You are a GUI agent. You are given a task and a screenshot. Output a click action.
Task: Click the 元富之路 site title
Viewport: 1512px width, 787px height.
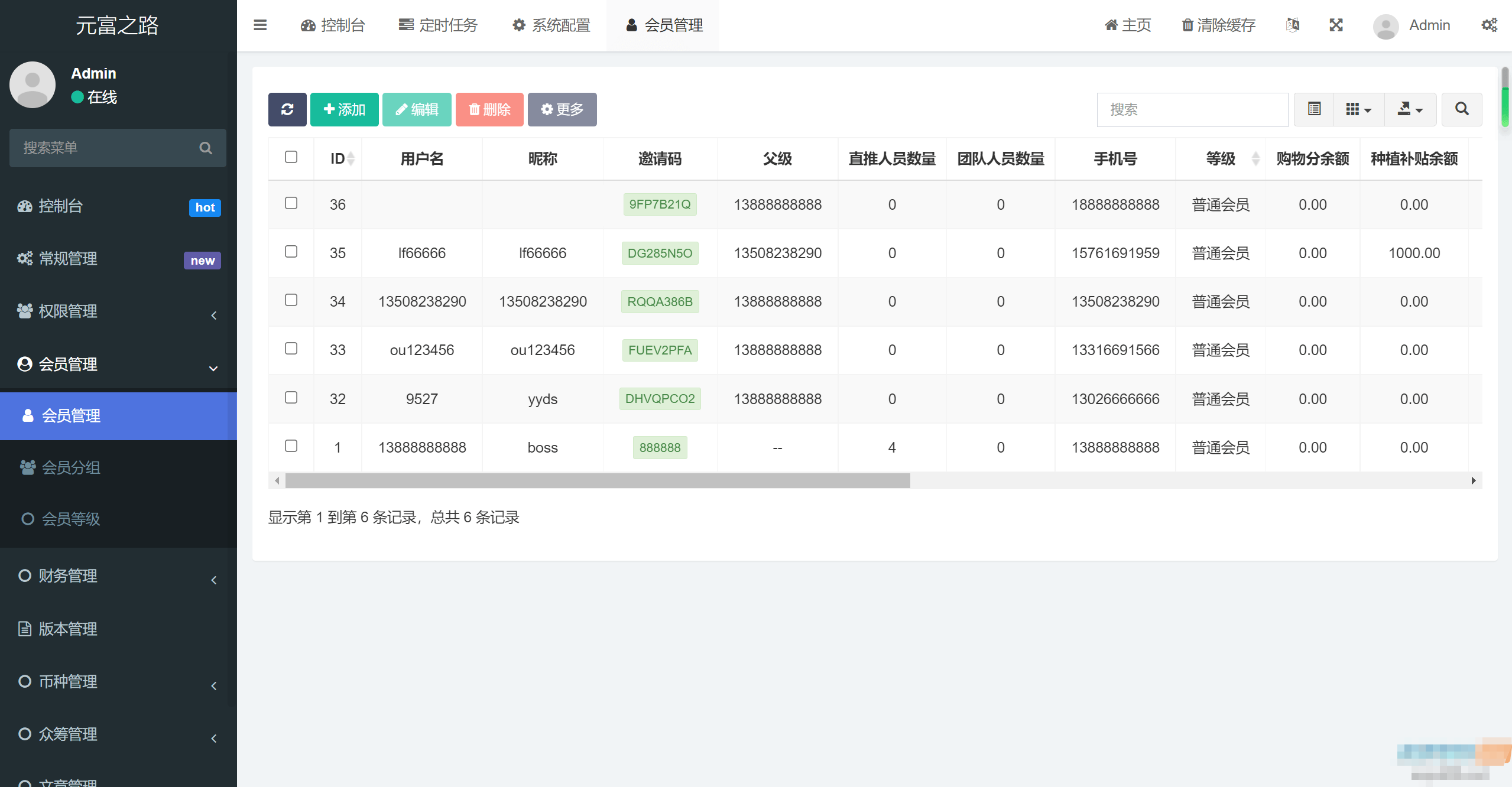coord(117,25)
